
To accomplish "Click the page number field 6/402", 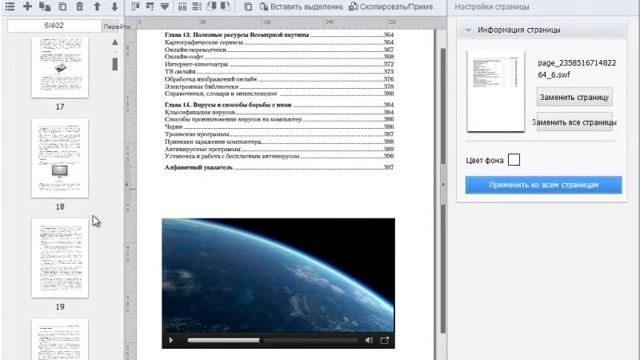I will (x=54, y=25).
